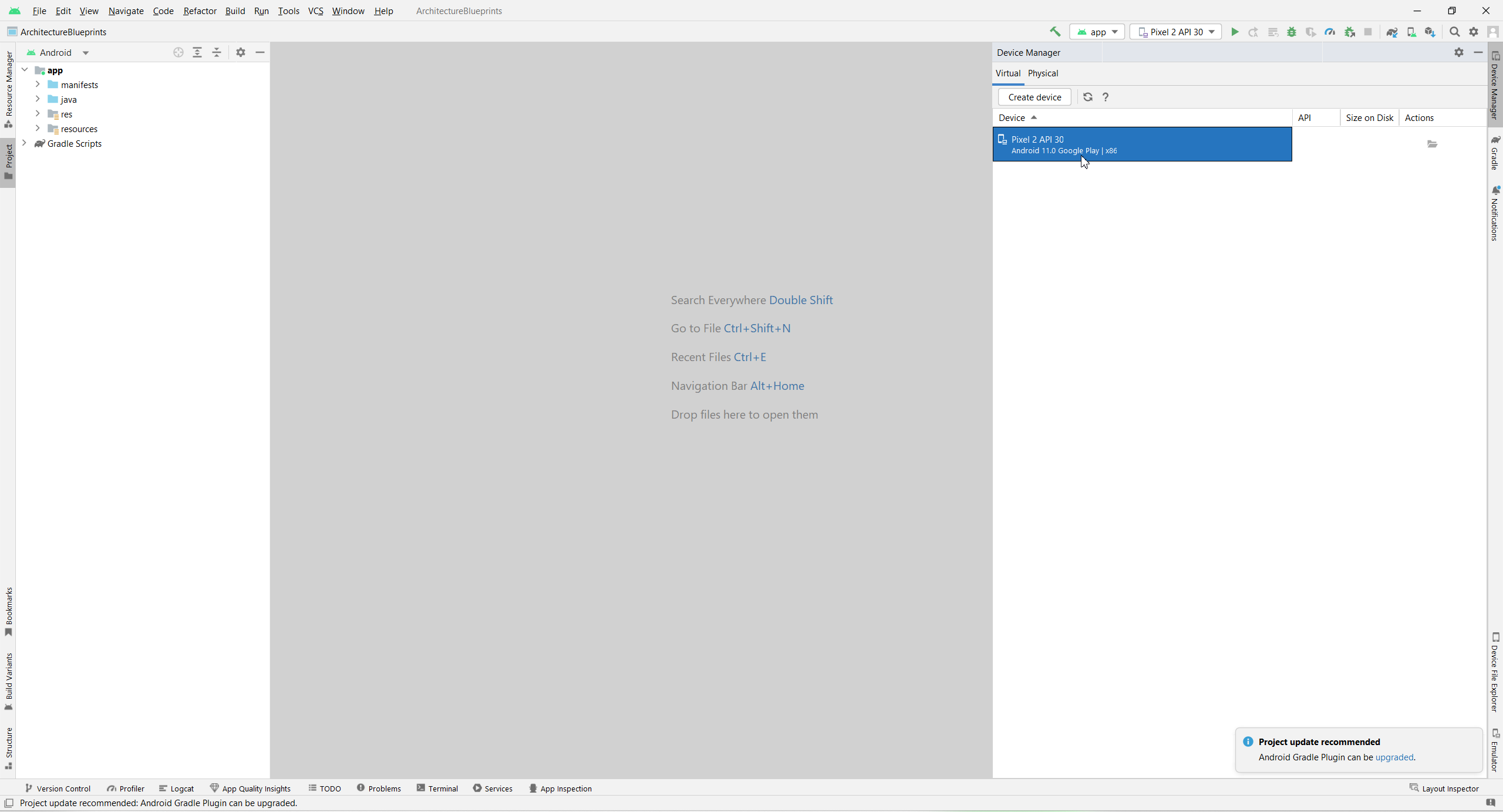Open the Pixel 2 device folder action
Viewport: 1503px width, 812px height.
click(1433, 144)
